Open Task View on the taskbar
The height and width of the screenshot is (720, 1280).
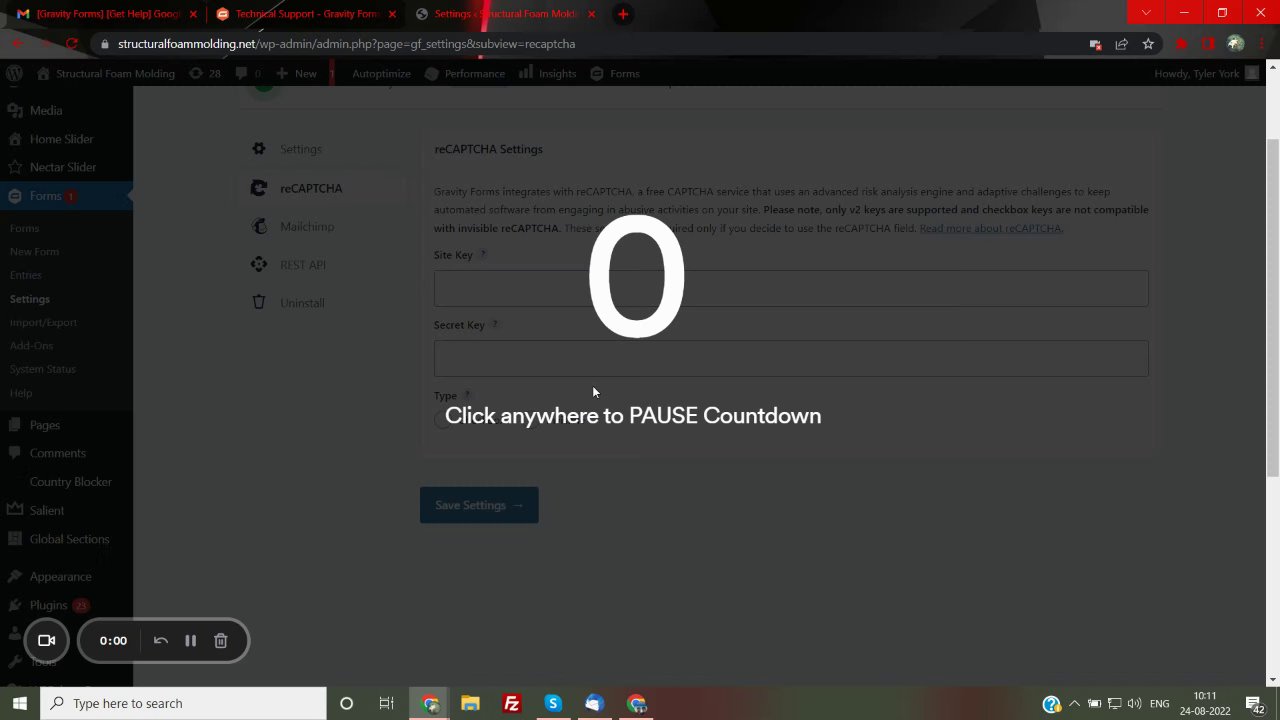[x=386, y=703]
